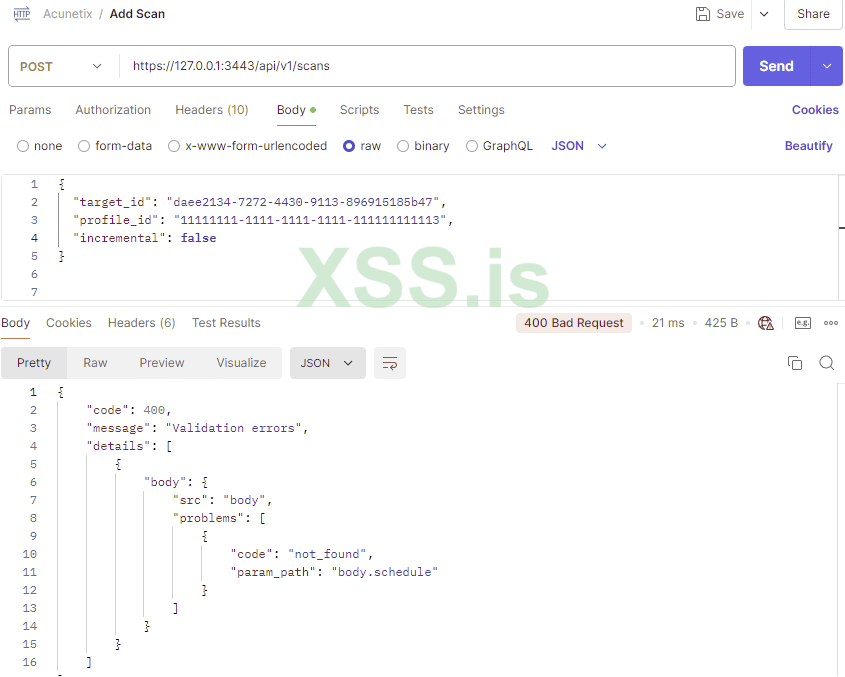Expand the Save options arrow

click(764, 14)
